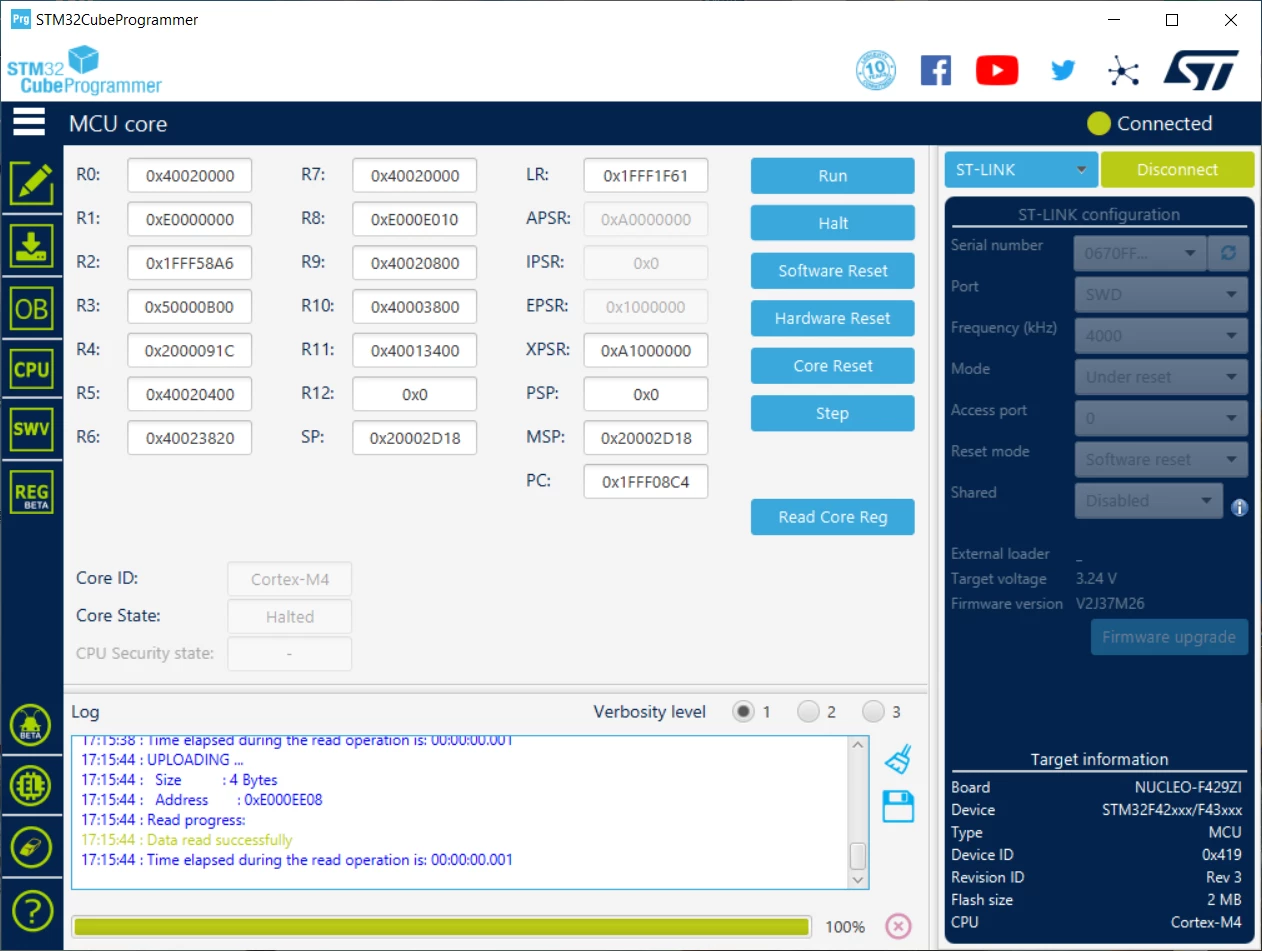This screenshot has width=1262, height=951.
Task: Open the Option Bytes OB panel
Action: point(31,309)
